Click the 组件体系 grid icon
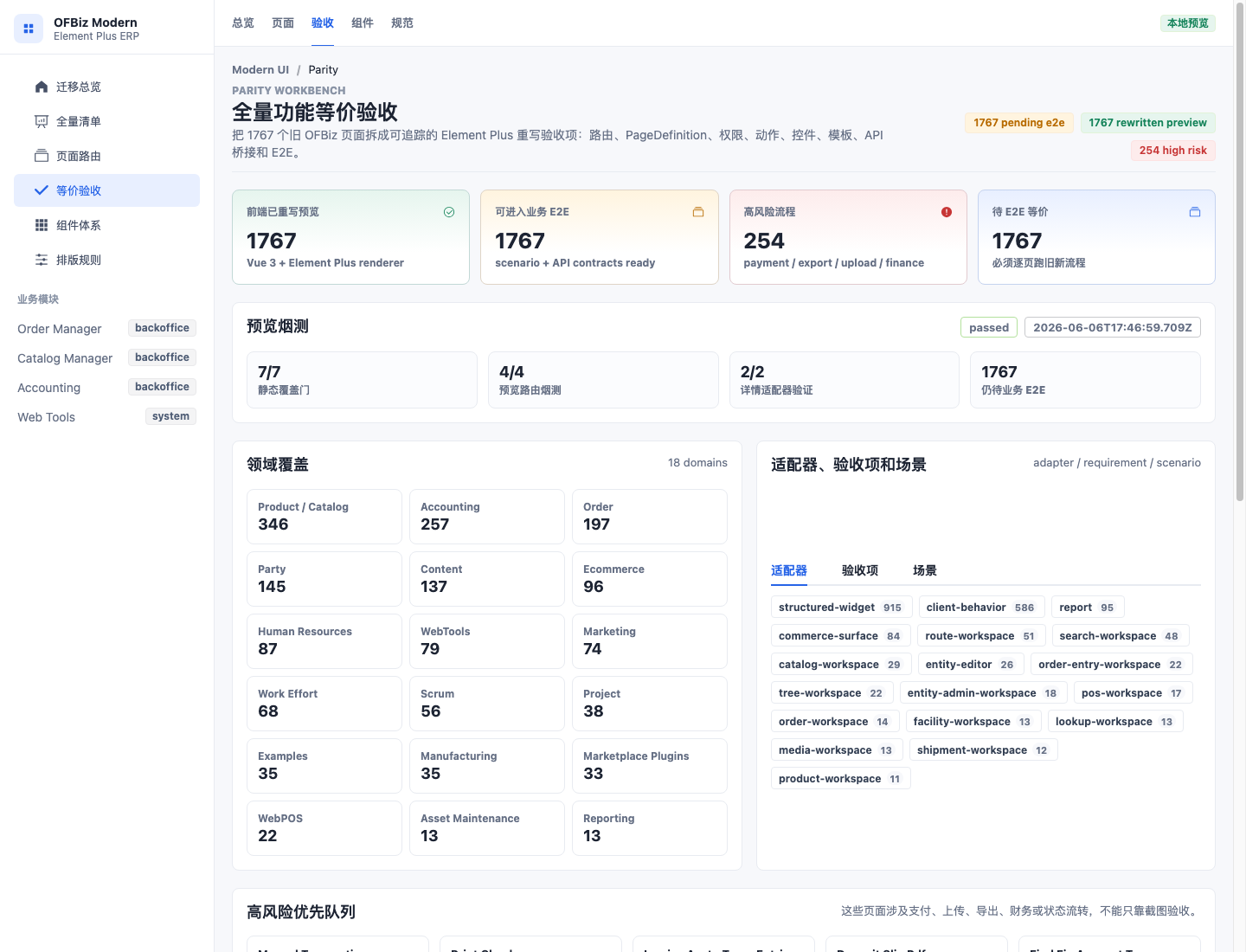The height and width of the screenshot is (952, 1246). (42, 225)
